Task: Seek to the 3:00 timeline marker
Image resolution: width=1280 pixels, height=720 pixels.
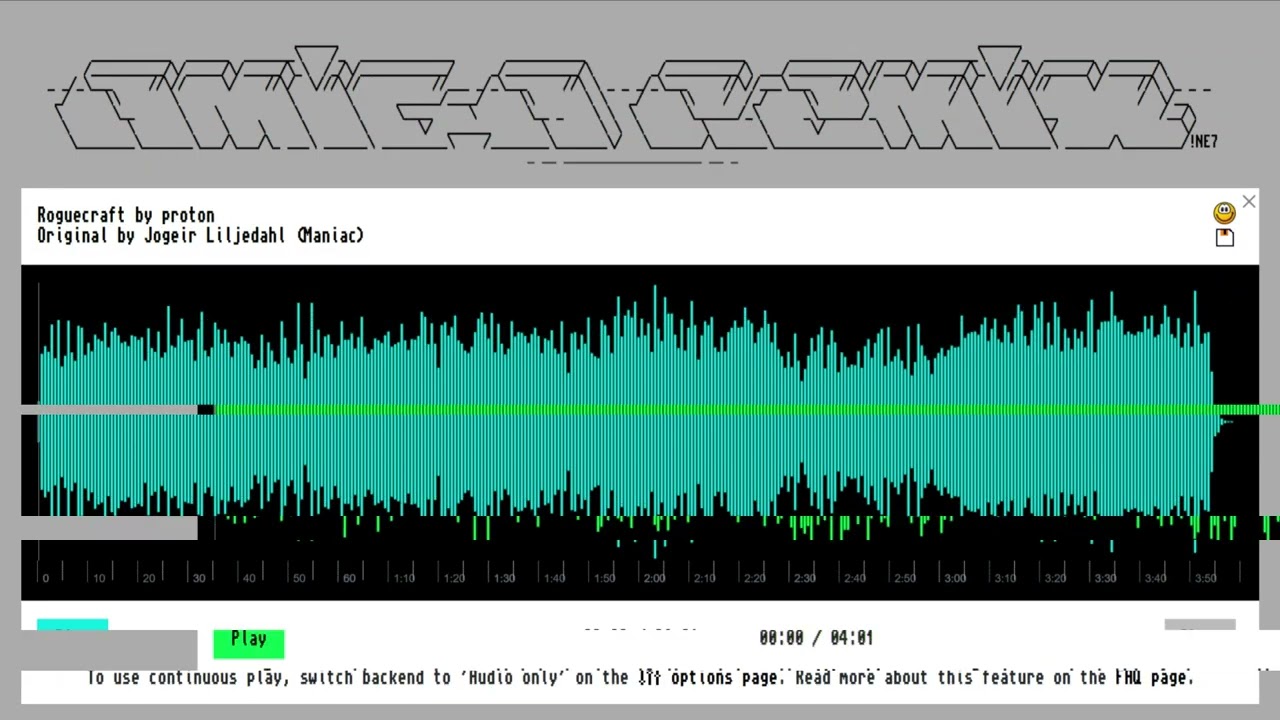Action: [x=955, y=578]
